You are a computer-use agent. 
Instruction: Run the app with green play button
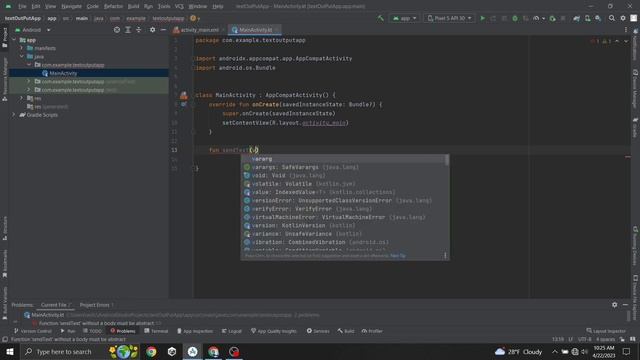click(482, 18)
